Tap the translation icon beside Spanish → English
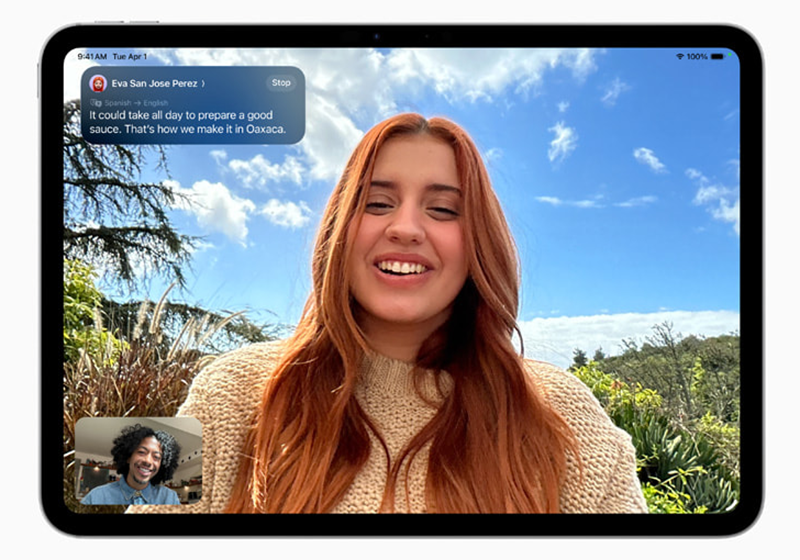 [95, 103]
